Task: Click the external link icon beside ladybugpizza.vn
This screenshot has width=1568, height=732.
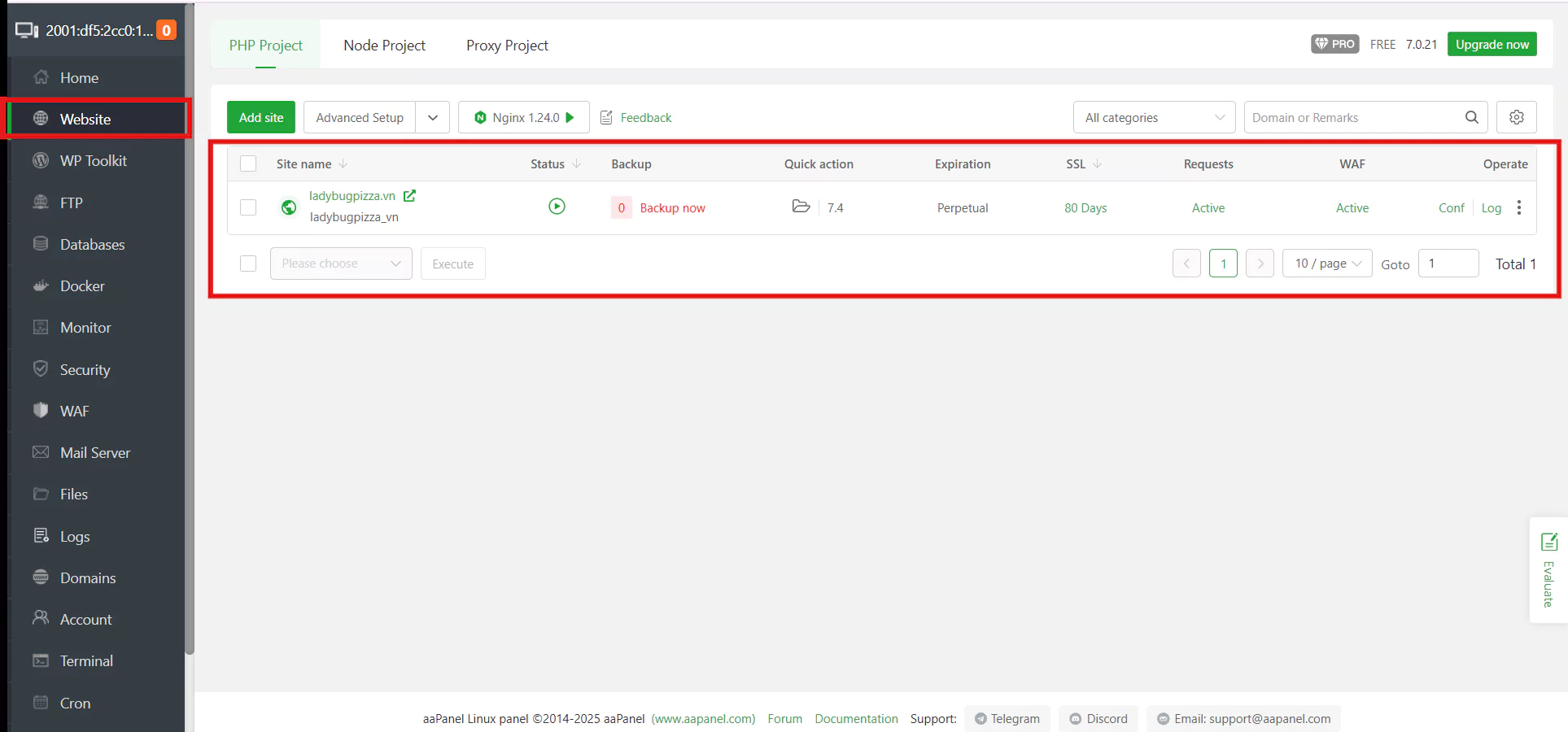Action: tap(409, 195)
